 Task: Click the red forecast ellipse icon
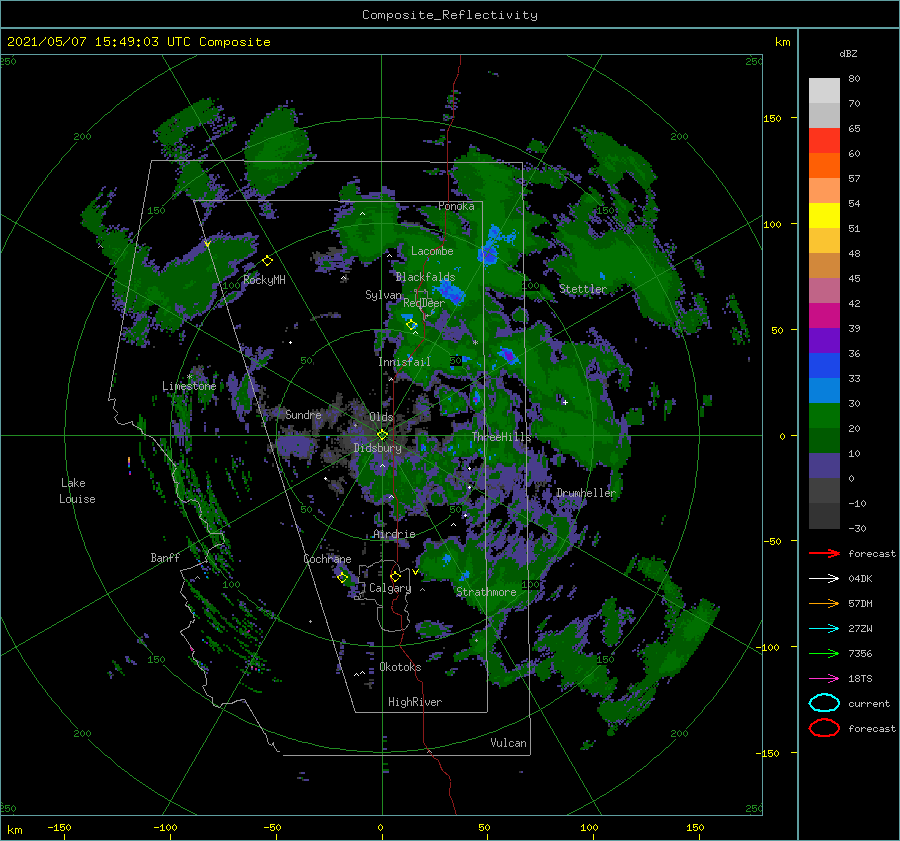(824, 728)
